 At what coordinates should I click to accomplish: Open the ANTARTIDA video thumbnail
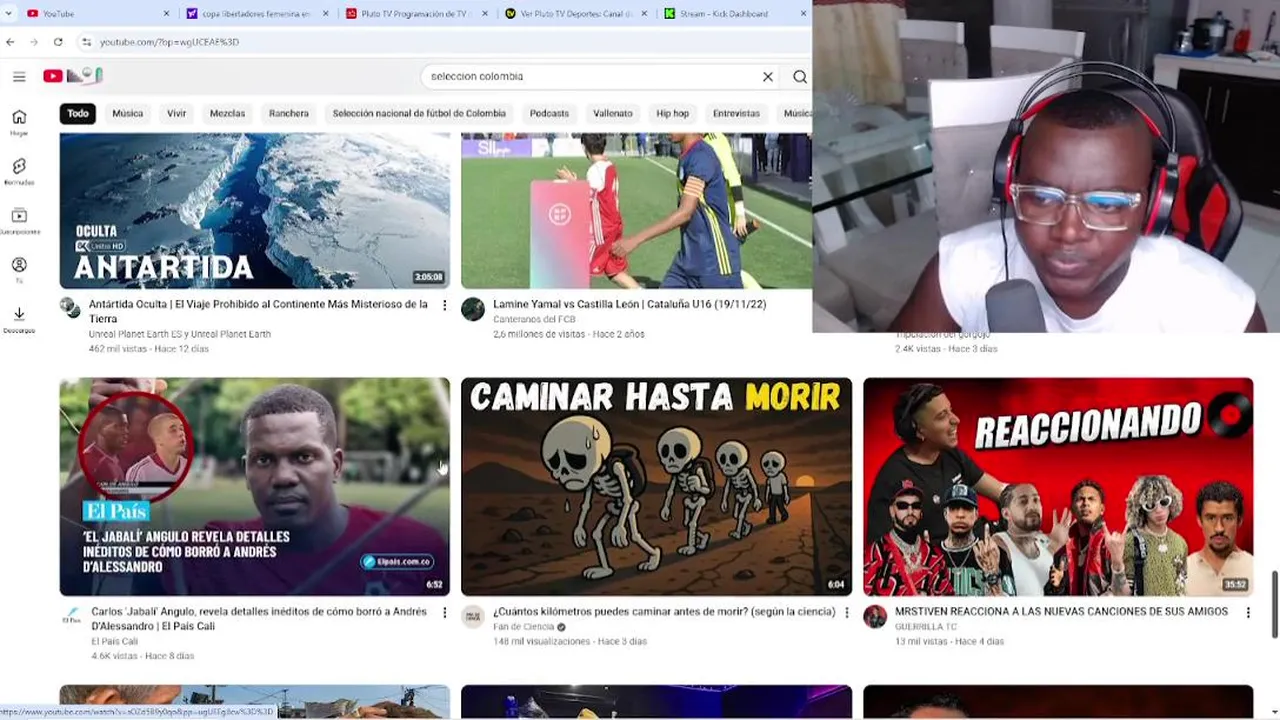(x=255, y=211)
